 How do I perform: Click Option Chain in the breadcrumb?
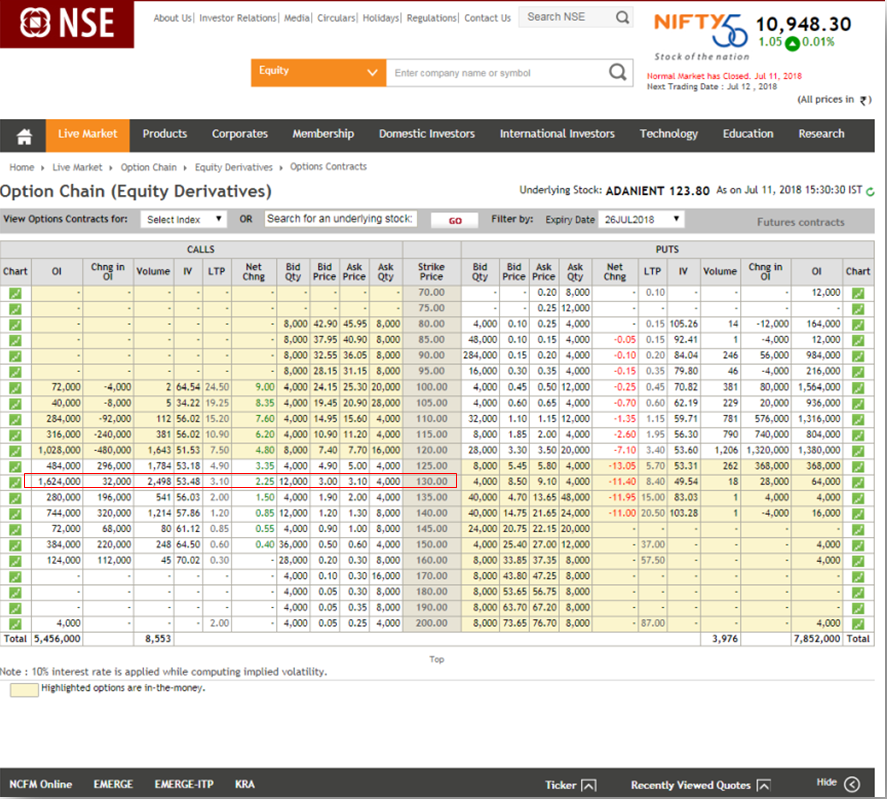(149, 167)
